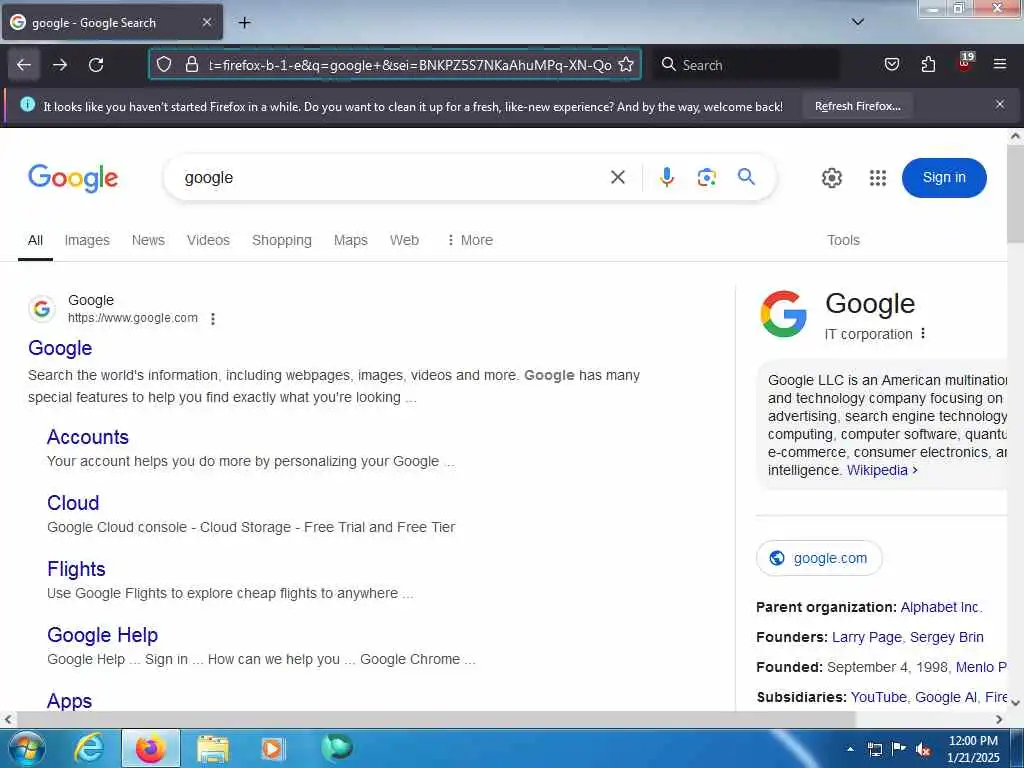Click inside the Google search text field
The image size is (1024, 768).
tap(392, 178)
